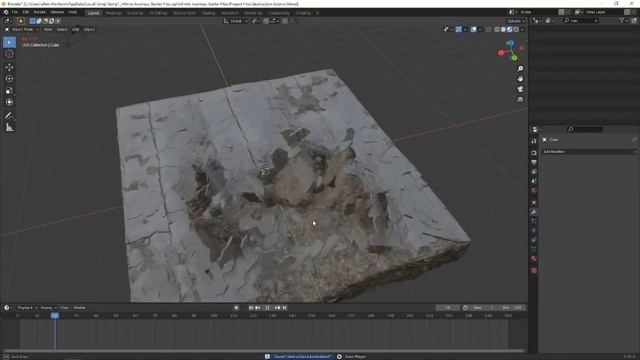Click the viewport zoom magnifier icon
The height and width of the screenshot is (360, 640).
[x=520, y=69]
